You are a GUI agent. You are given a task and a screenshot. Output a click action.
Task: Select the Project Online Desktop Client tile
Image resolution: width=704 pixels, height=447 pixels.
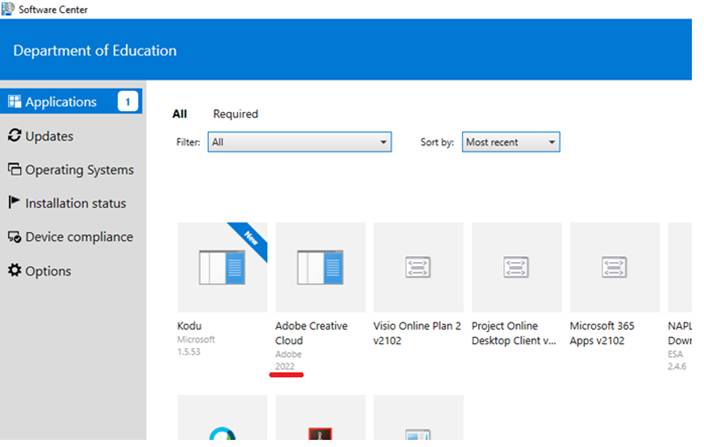[x=516, y=267]
